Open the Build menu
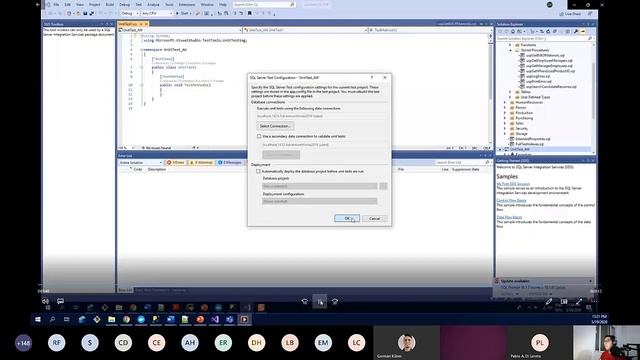The width and height of the screenshot is (640, 360). pos(110,4)
